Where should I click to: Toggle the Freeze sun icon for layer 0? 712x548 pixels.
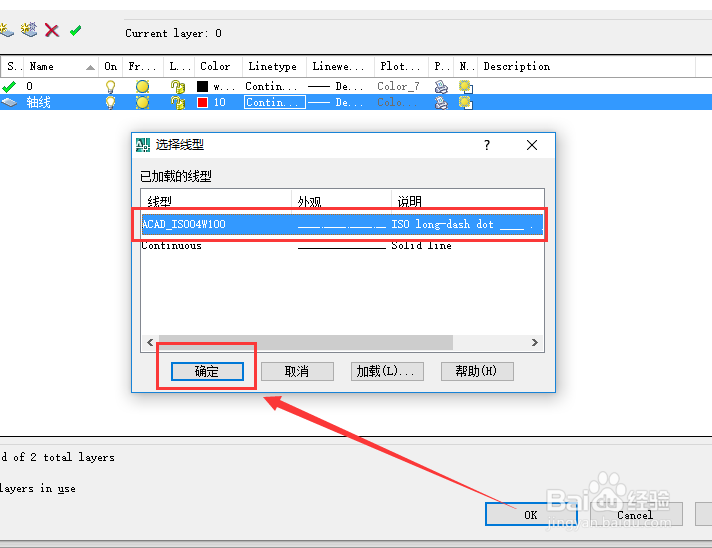143,86
